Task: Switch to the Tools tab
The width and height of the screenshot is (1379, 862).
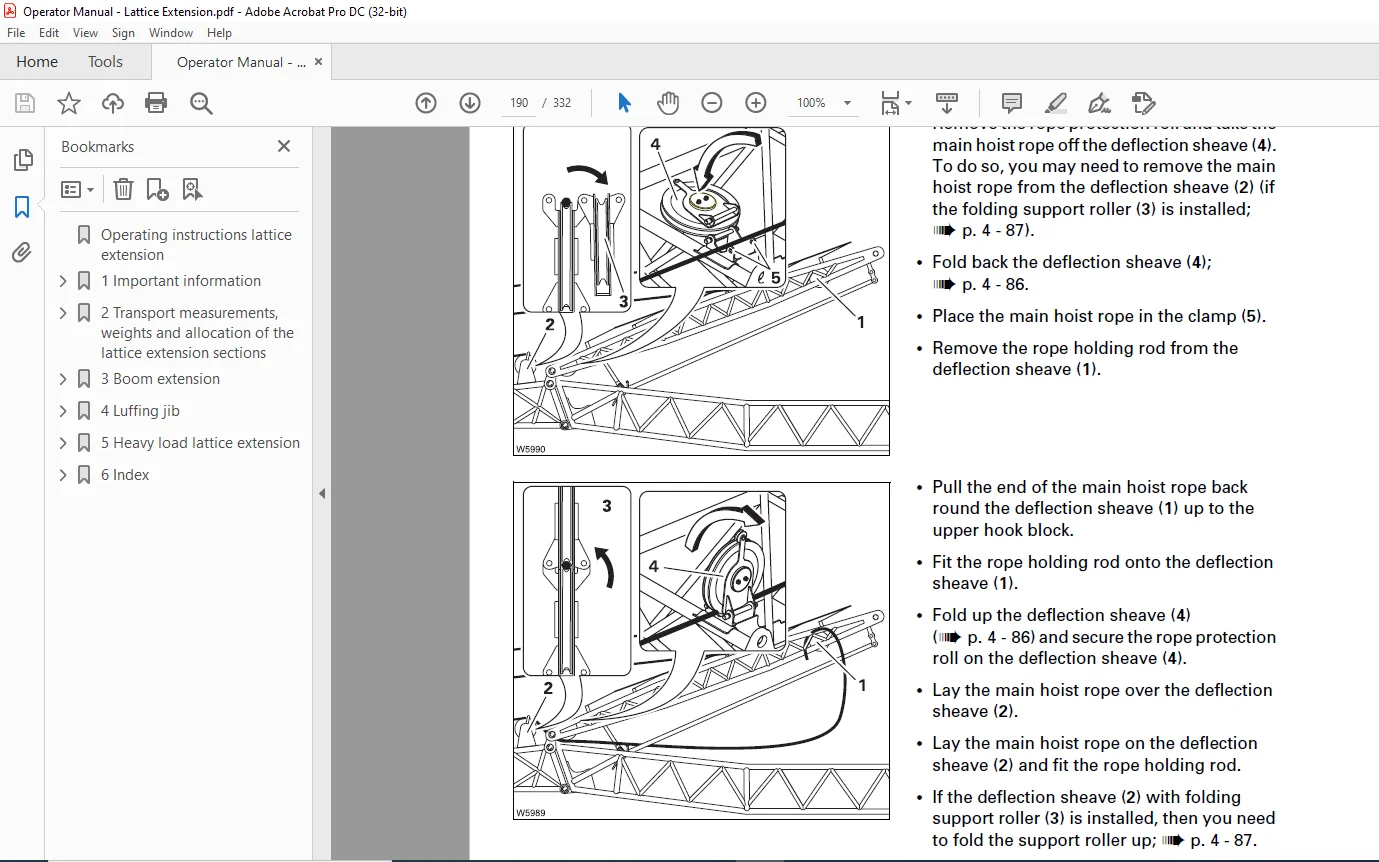Action: [x=105, y=62]
